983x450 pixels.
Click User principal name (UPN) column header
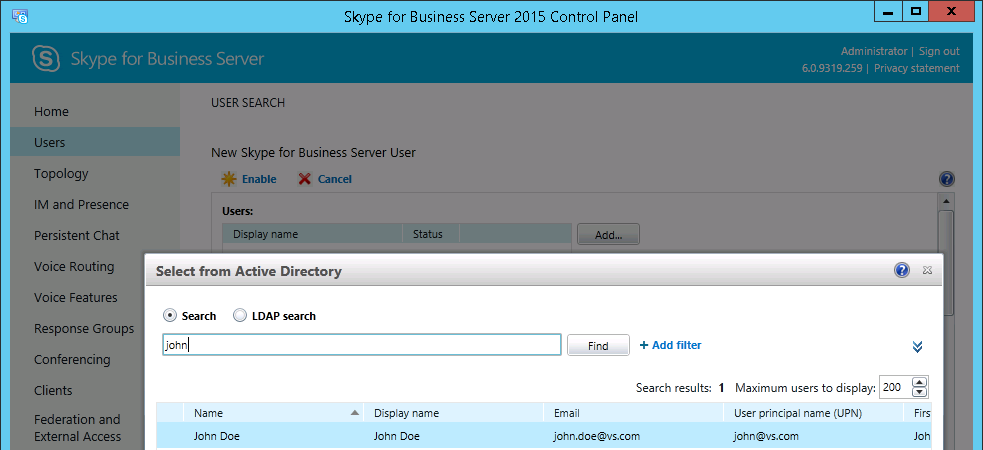pos(813,413)
